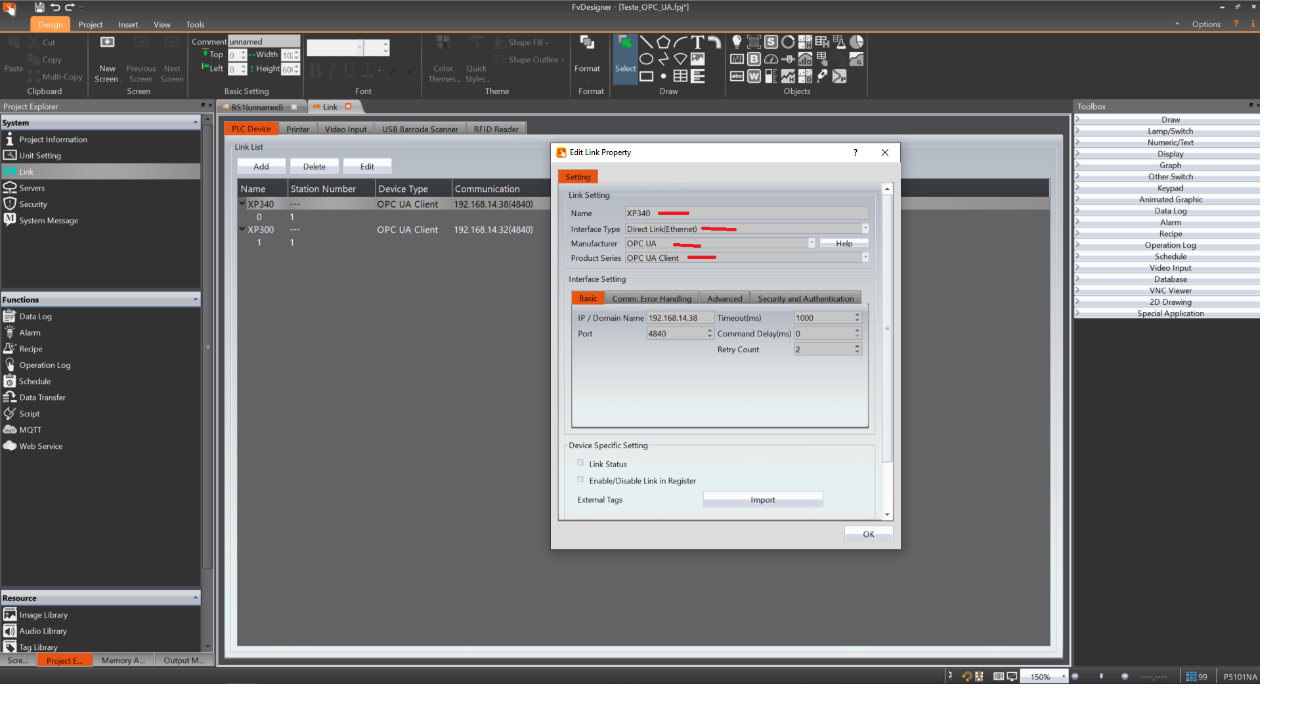
Task: Collapse the XP340 link row
Action: point(242,204)
